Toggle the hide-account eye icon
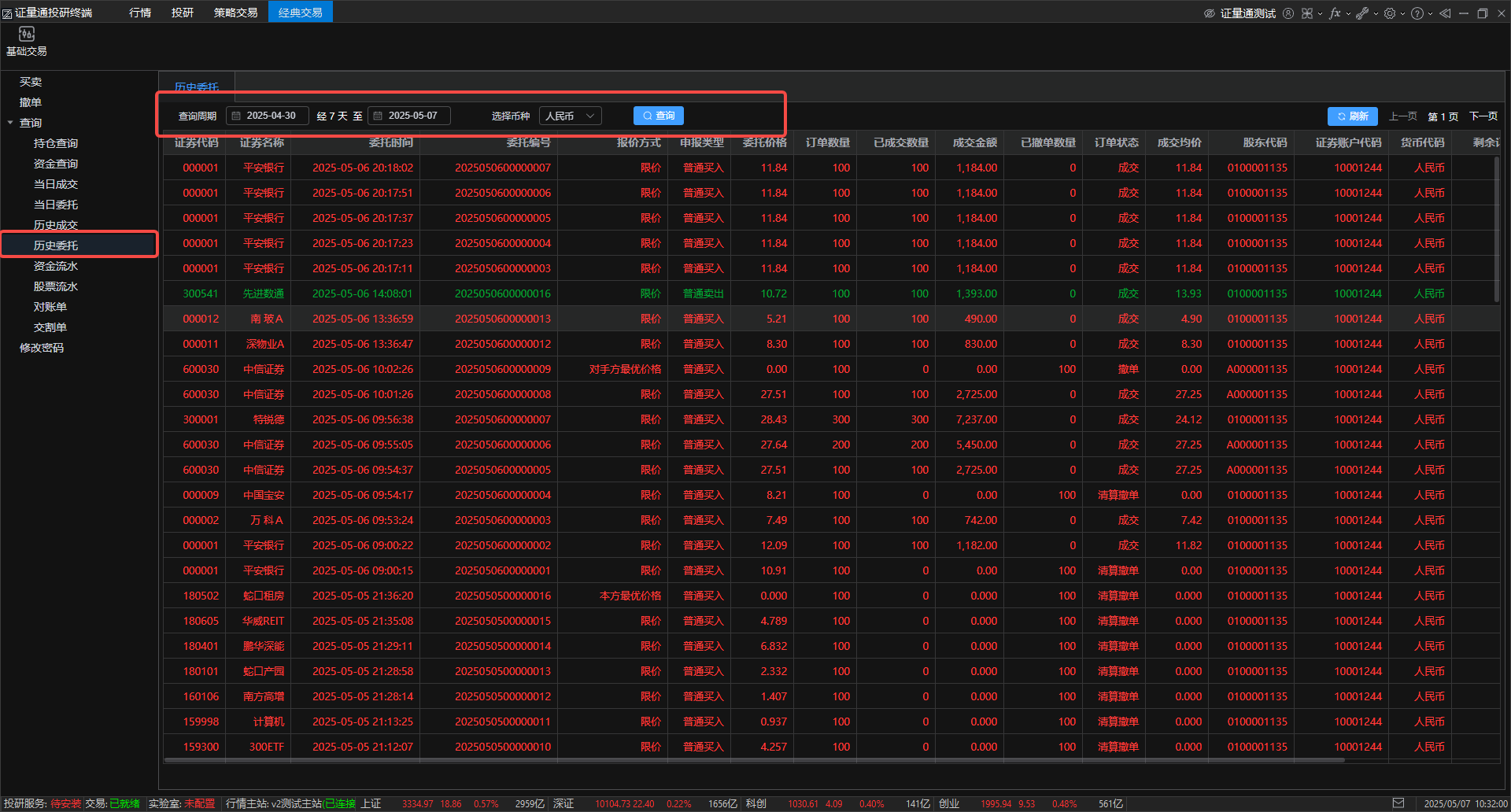1511x812 pixels. click(x=1210, y=13)
